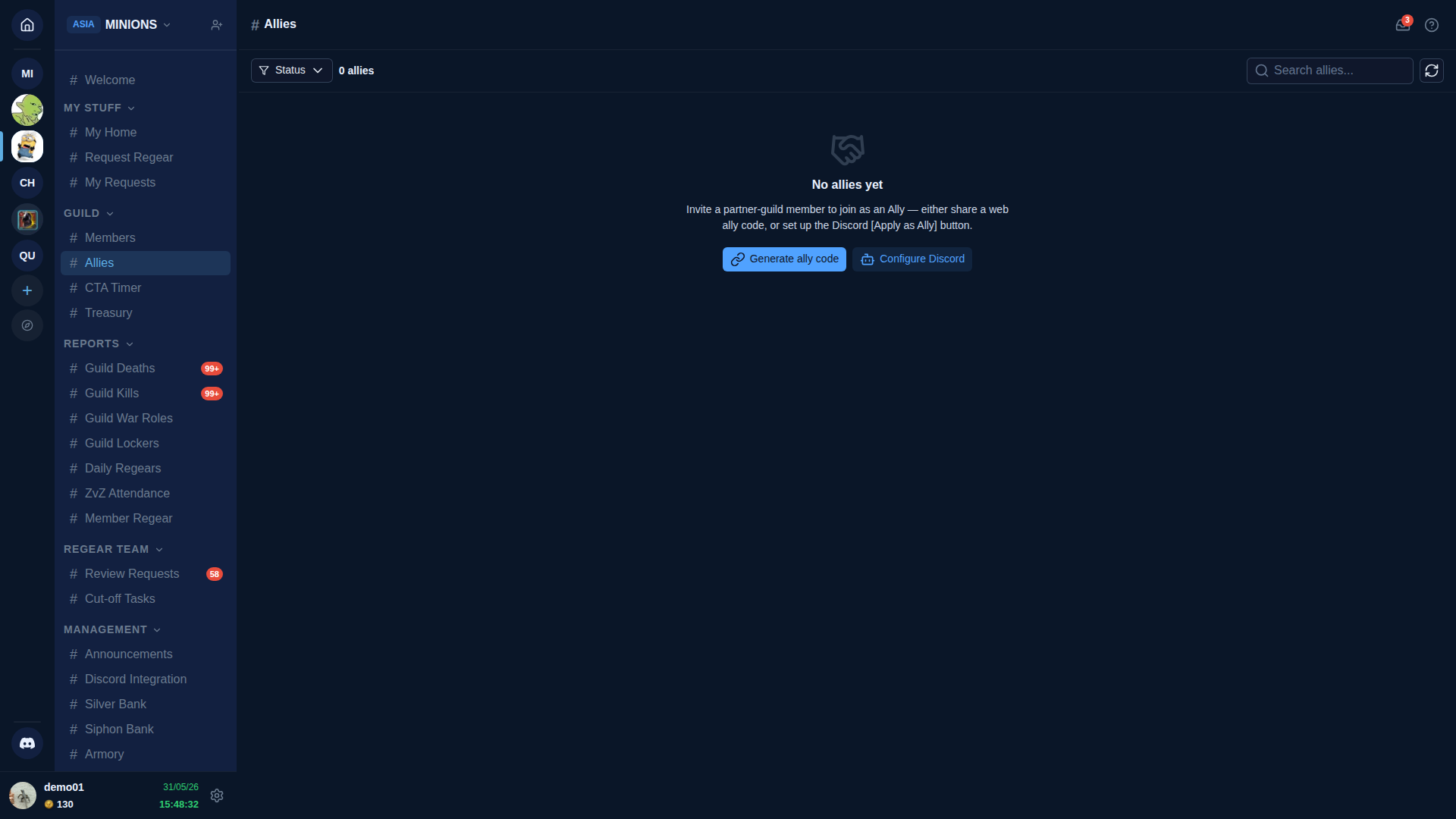
Task: Open Treasury page
Action: pos(146,313)
